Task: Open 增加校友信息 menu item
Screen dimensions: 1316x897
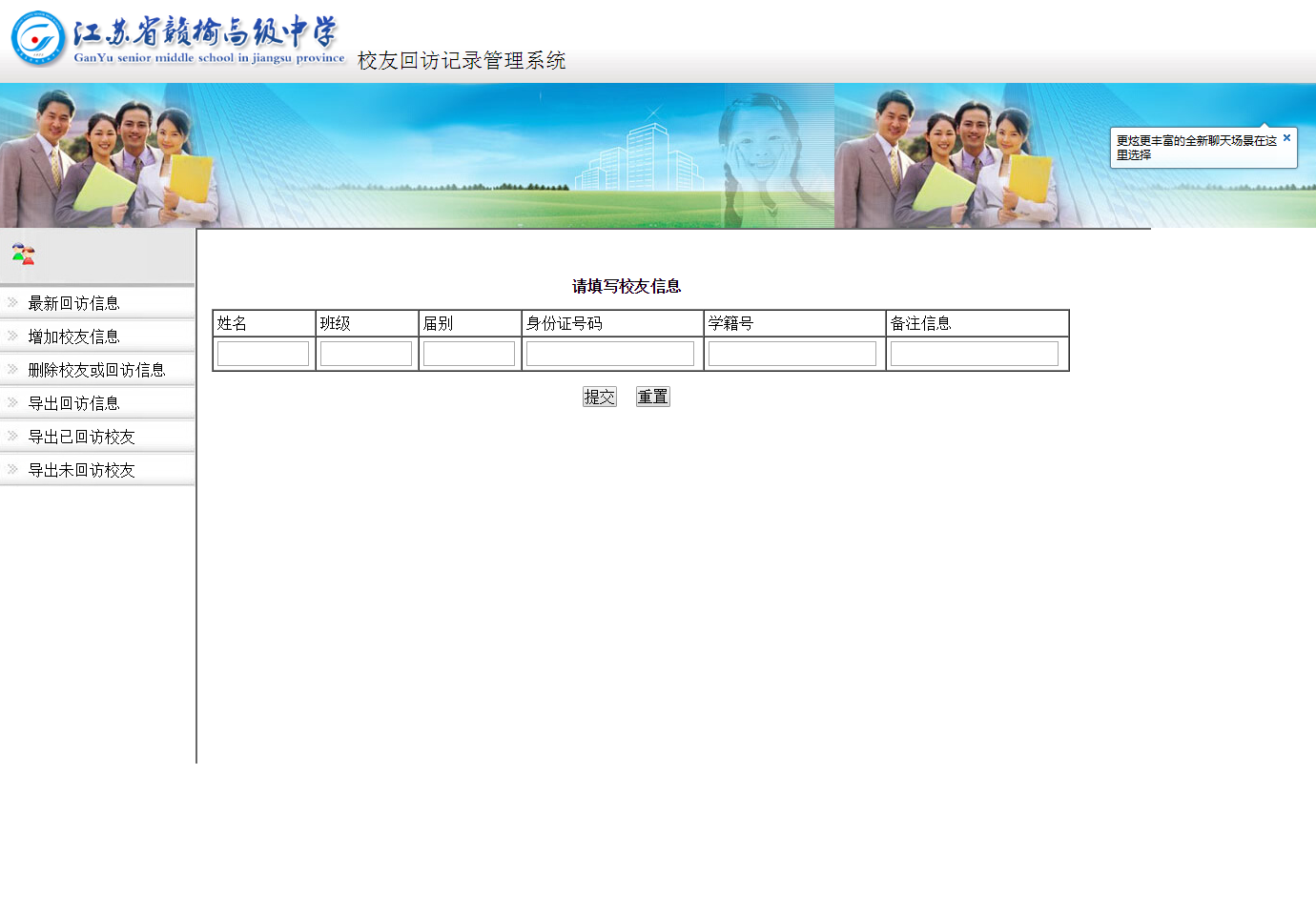Action: click(x=73, y=336)
